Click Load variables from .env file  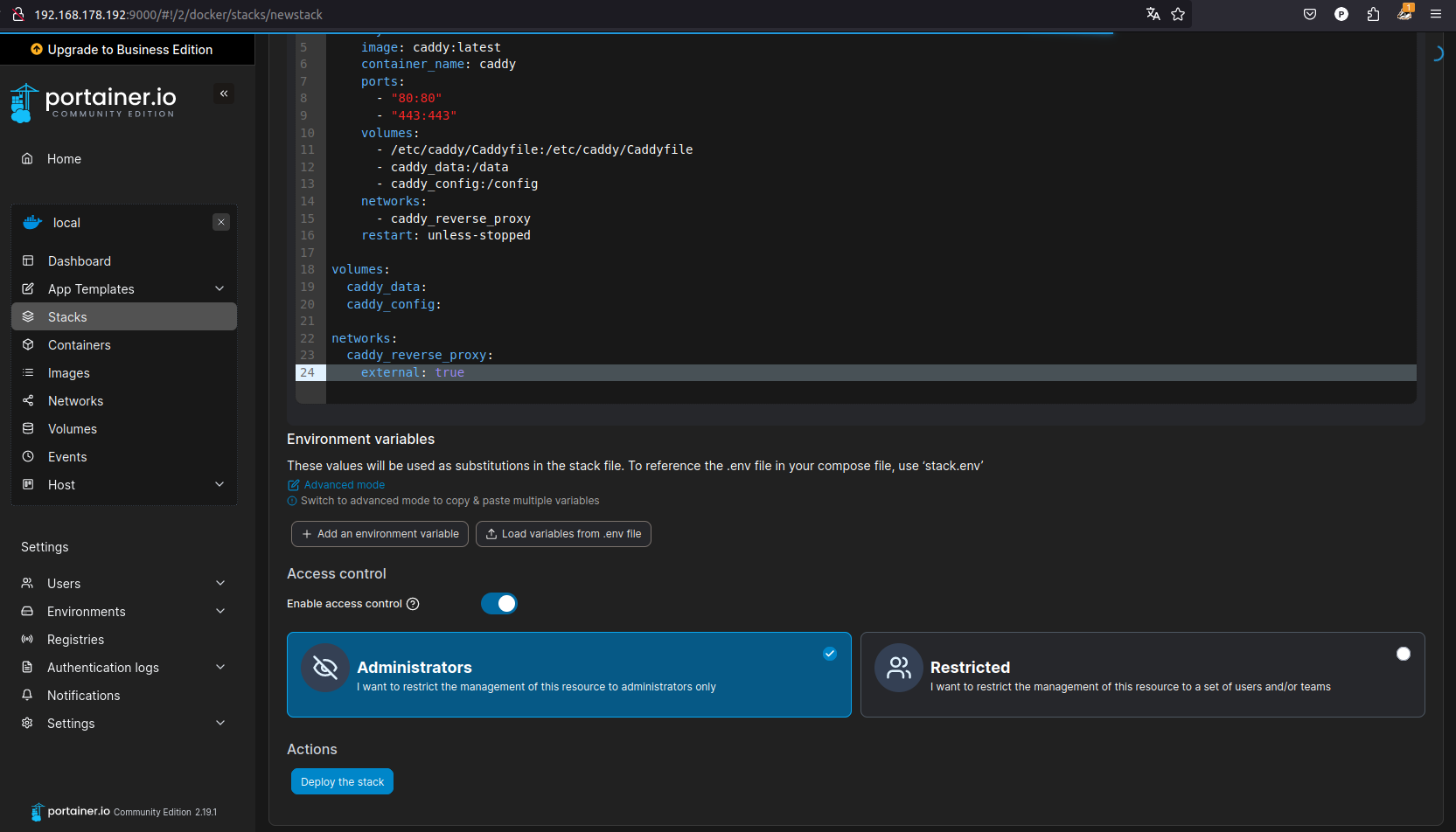[563, 534]
